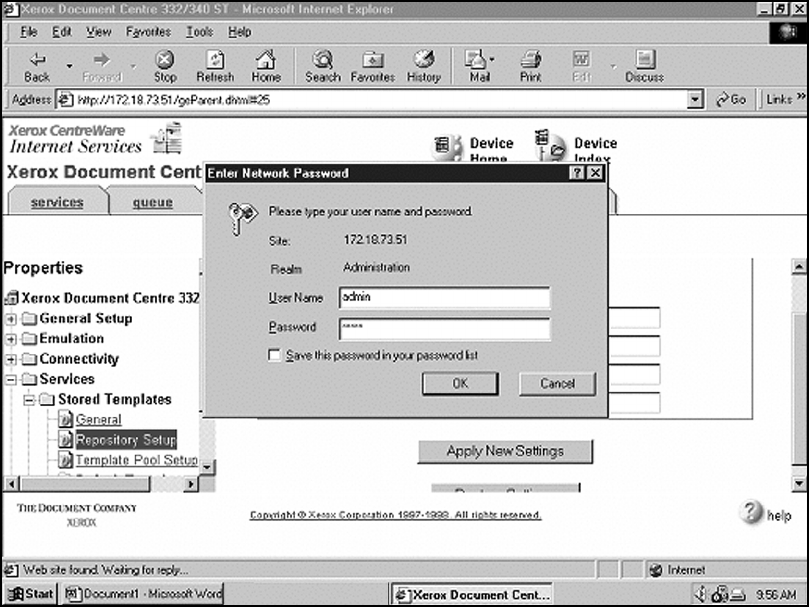The height and width of the screenshot is (607, 809).
Task: Open the Search toolbar icon
Action: coord(322,59)
